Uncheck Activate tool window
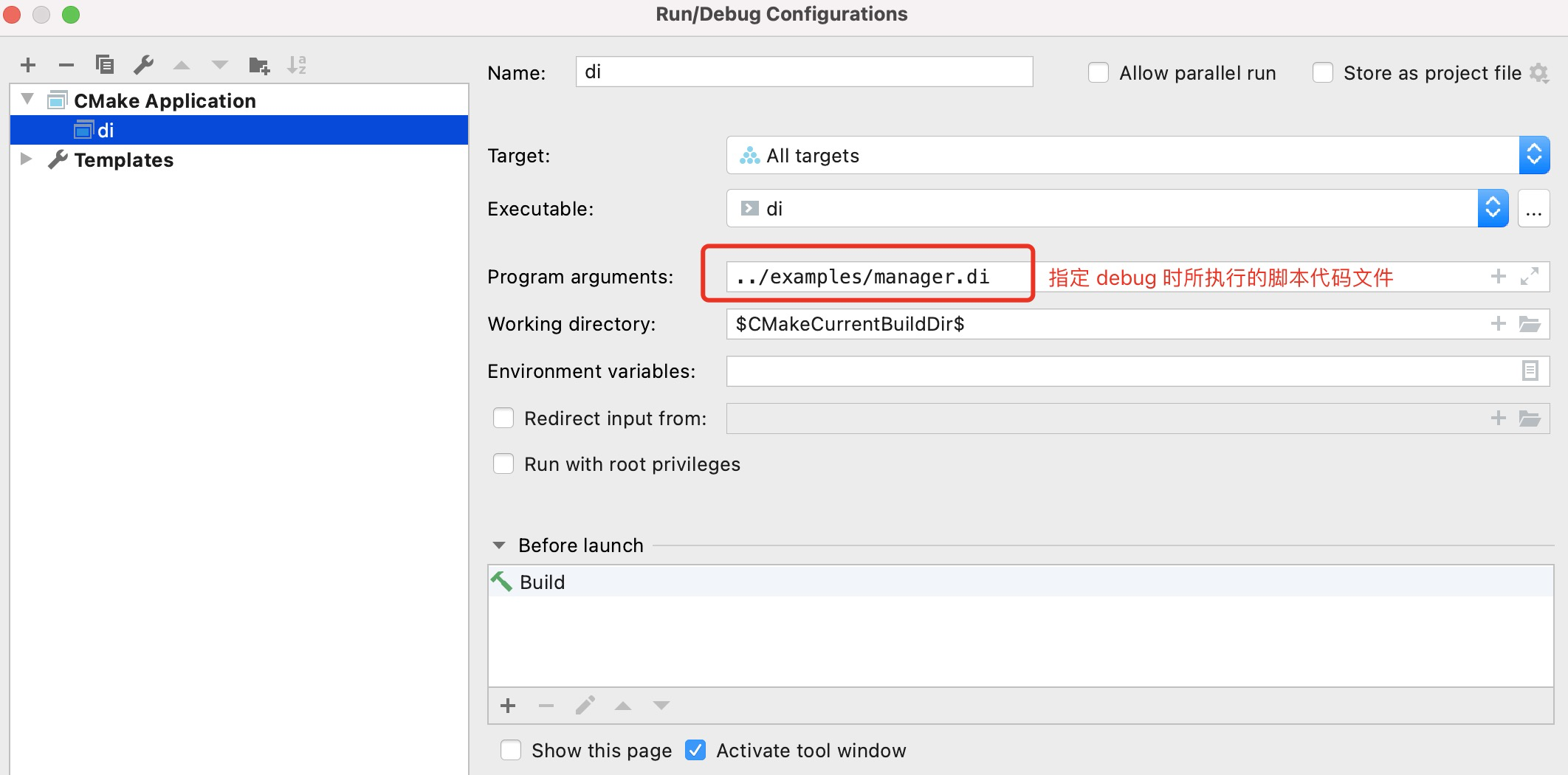 (695, 751)
